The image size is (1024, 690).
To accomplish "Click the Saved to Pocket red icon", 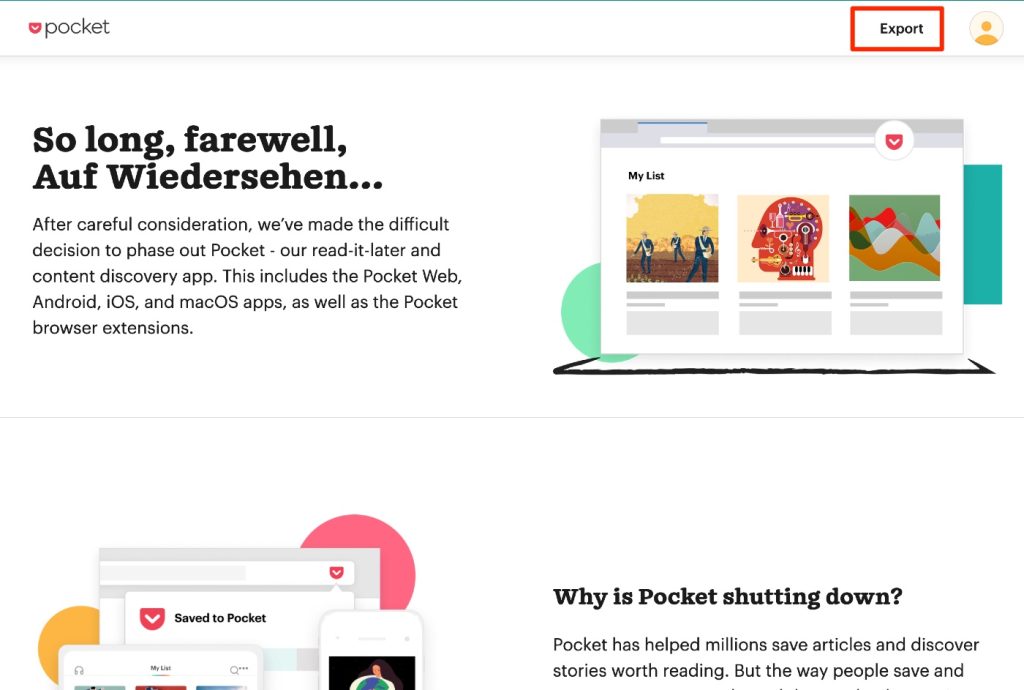I will 152,618.
